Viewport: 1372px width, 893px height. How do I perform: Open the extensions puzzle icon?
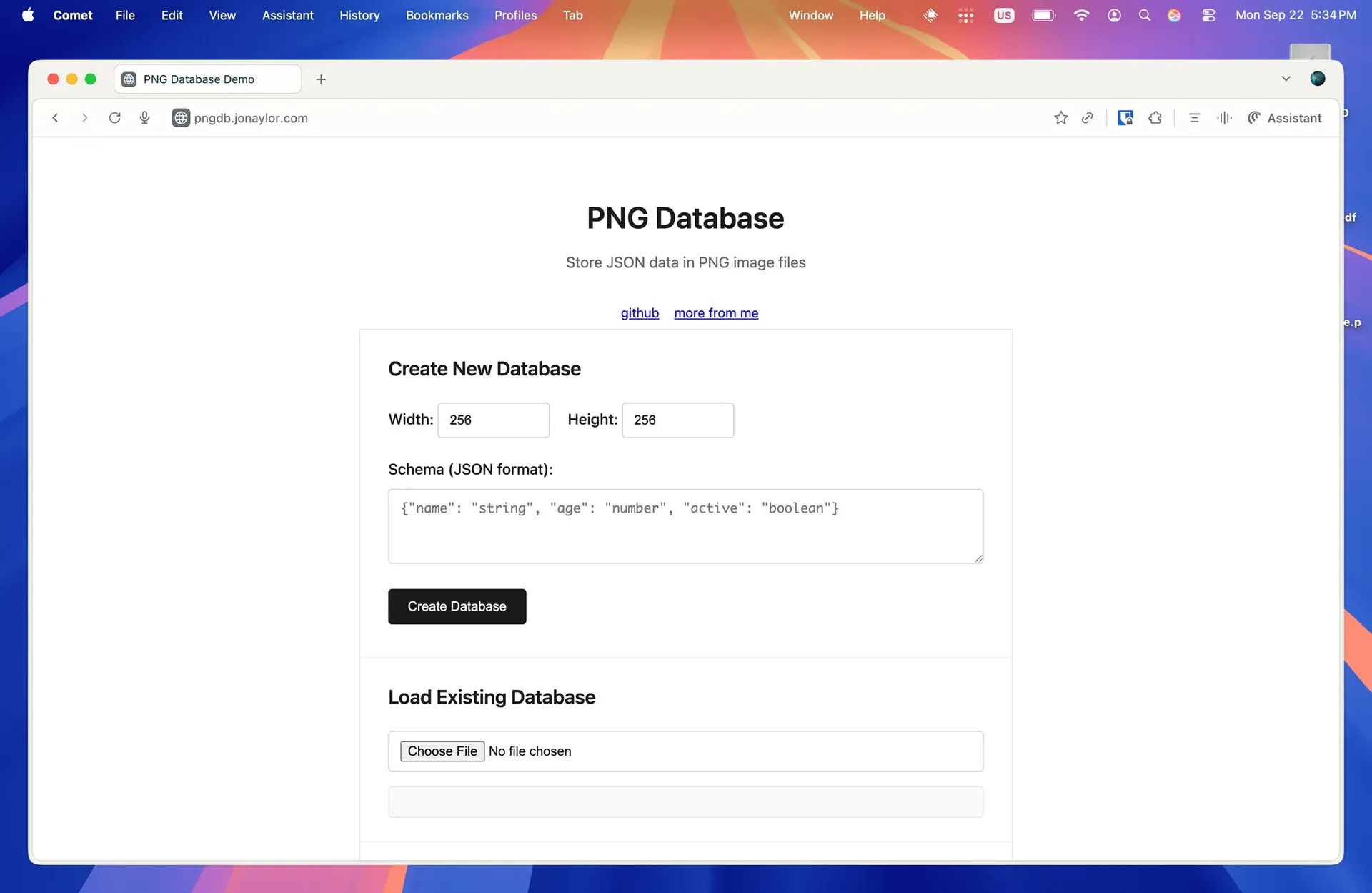1155,117
